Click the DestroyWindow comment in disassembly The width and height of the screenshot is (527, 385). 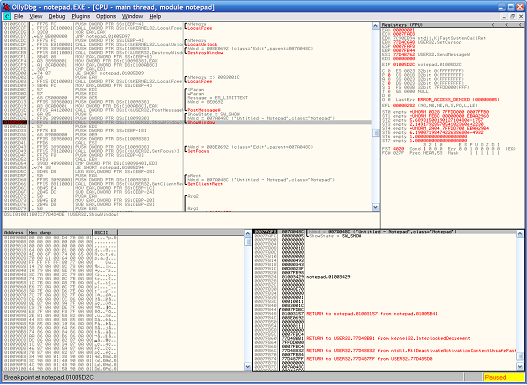coord(205,53)
